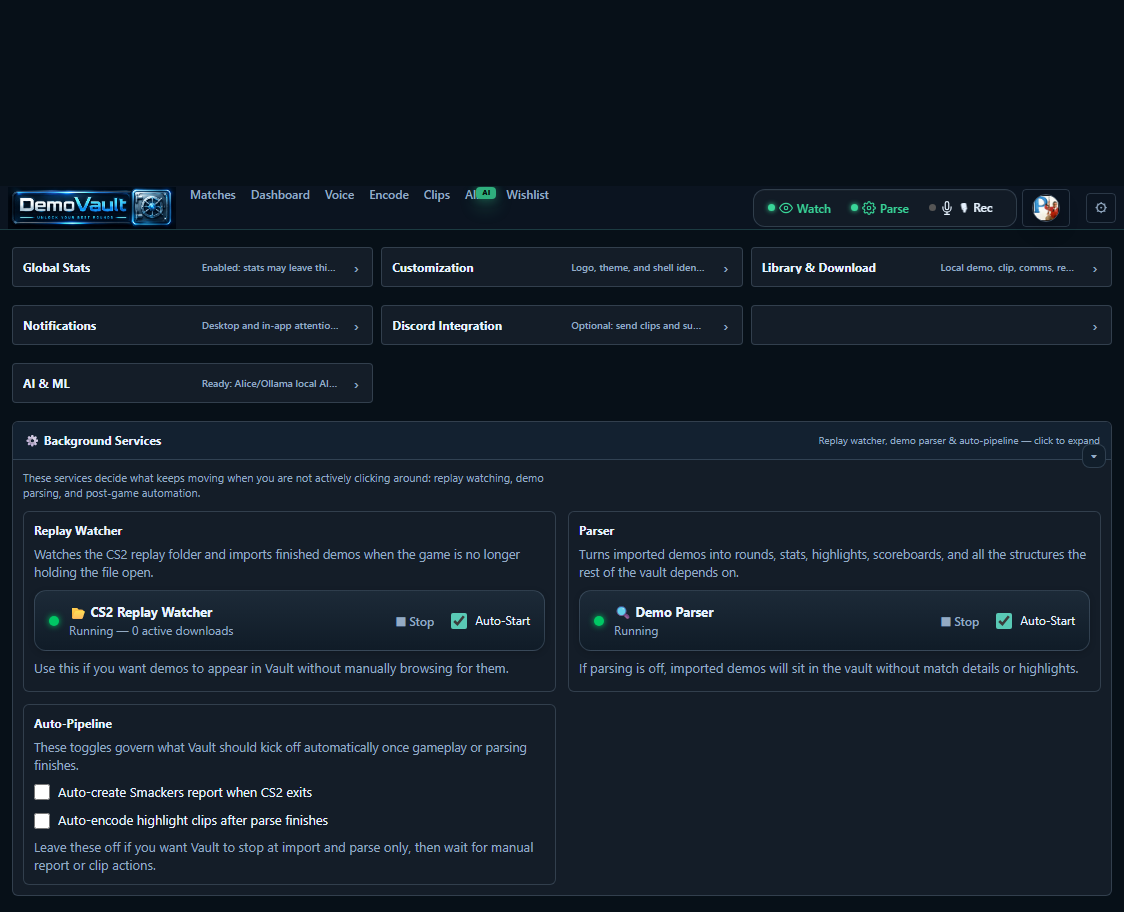Expand the Global Stats section

[x=192, y=267]
